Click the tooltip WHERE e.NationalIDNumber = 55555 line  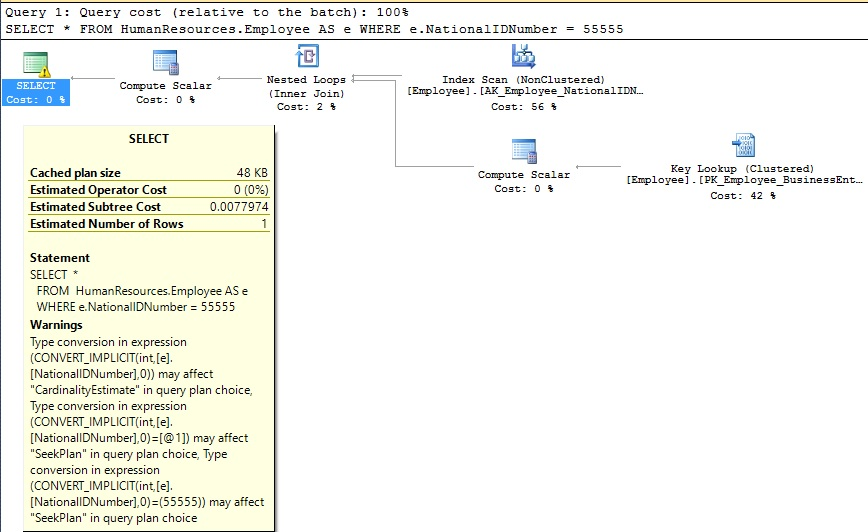pyautogui.click(x=136, y=307)
